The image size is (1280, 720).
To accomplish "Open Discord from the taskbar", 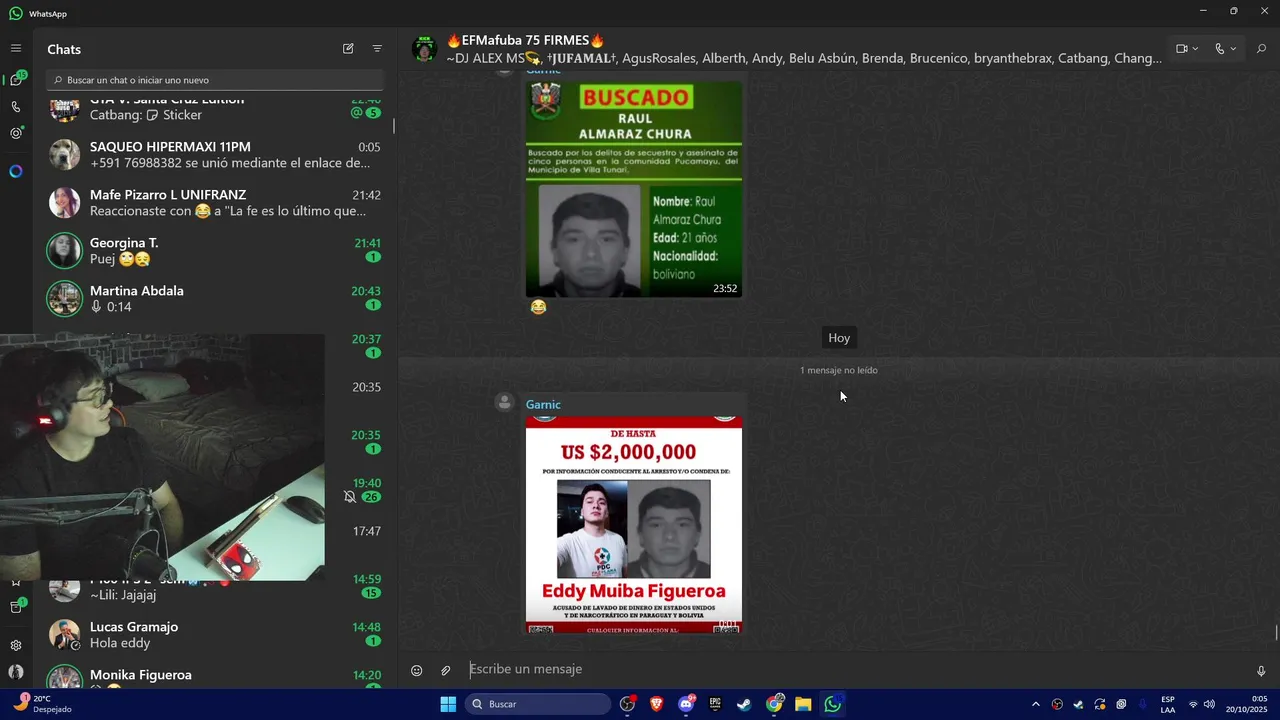I will click(x=686, y=704).
